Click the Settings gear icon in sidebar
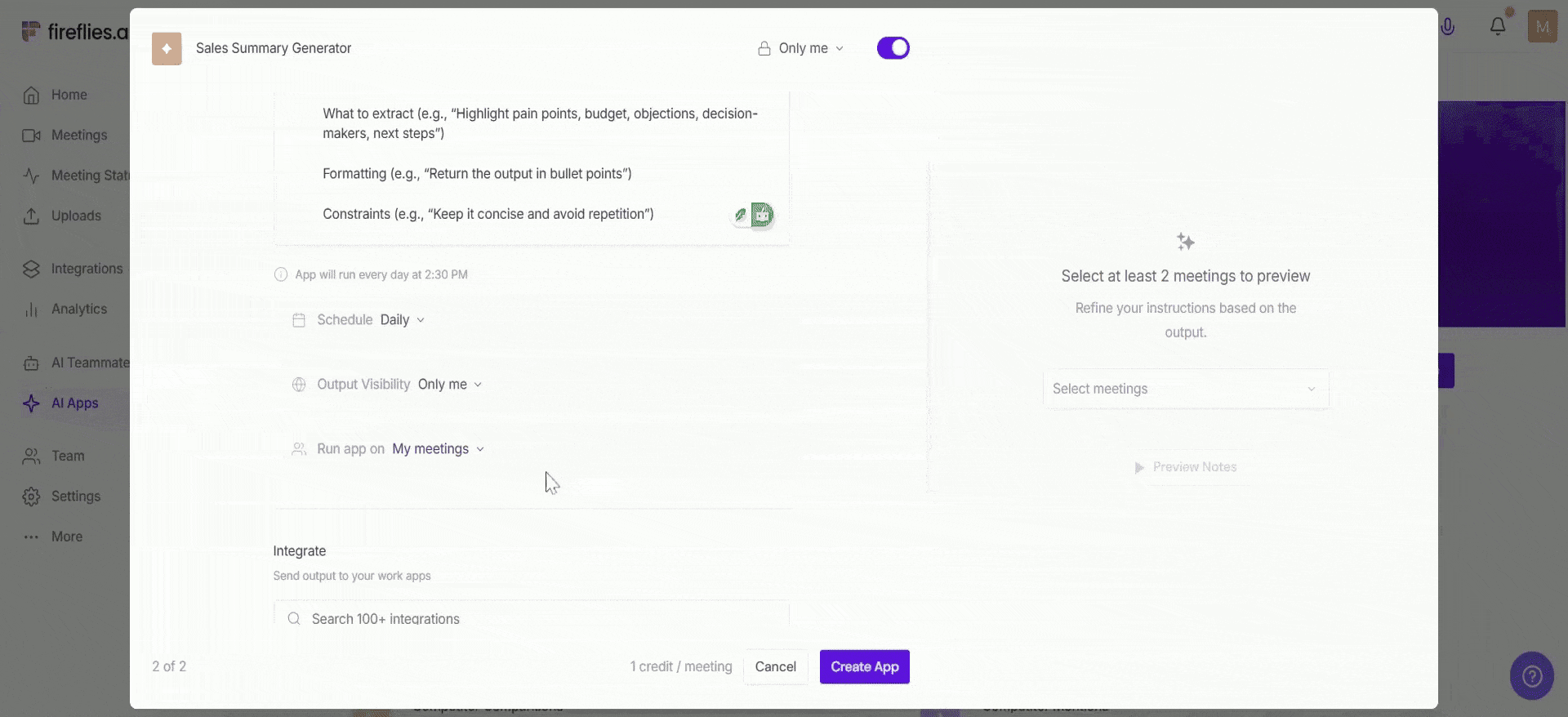 [x=31, y=497]
